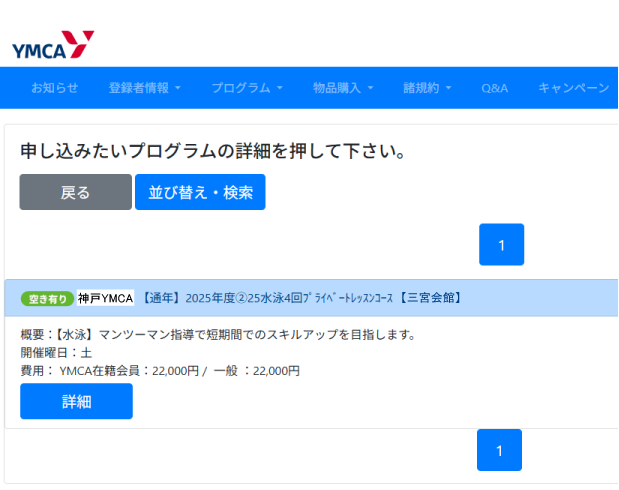Image resolution: width=619 pixels, height=490 pixels.
Task: Expand the 登録者情報 dropdown menu
Action: click(x=144, y=88)
